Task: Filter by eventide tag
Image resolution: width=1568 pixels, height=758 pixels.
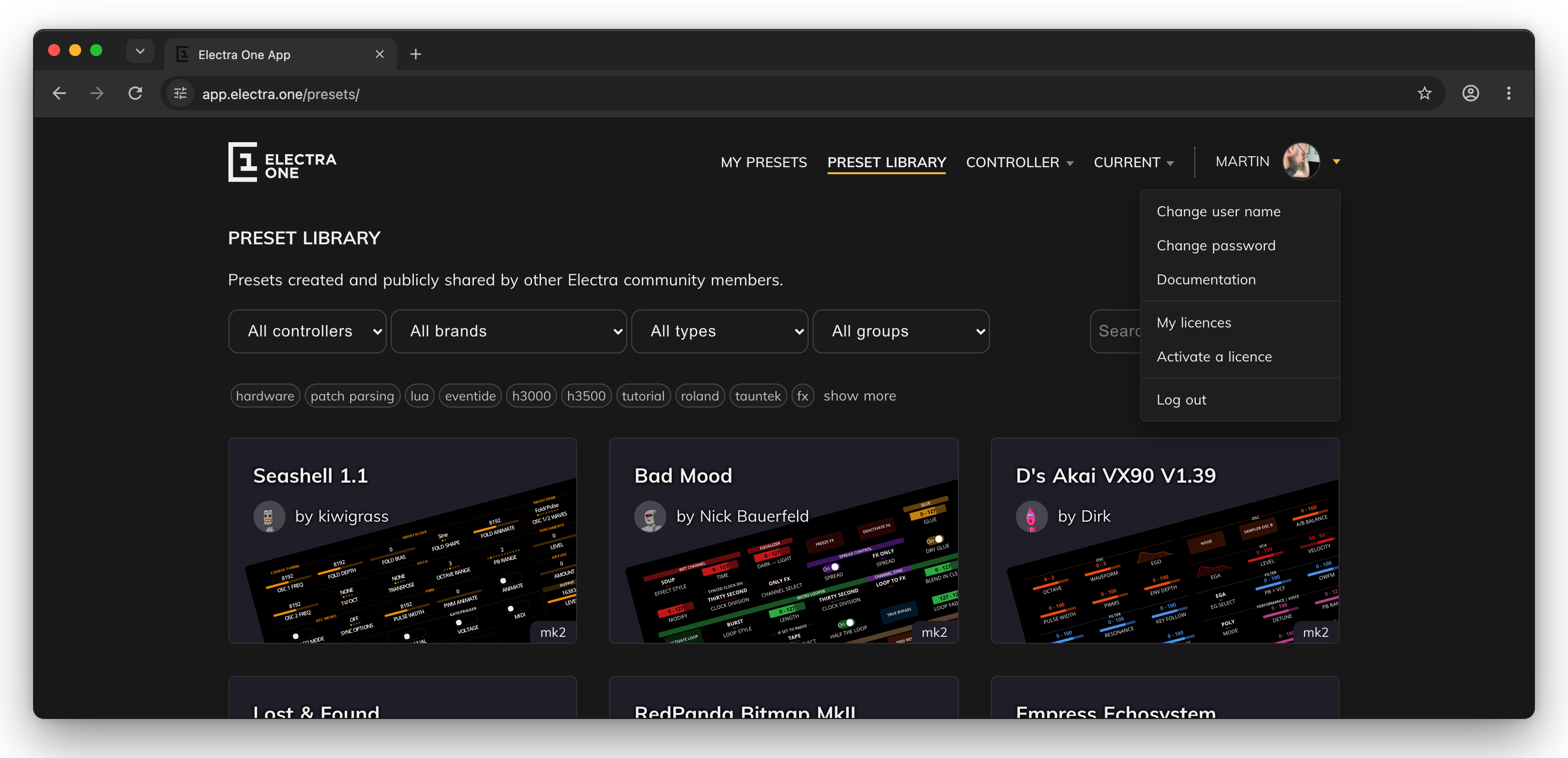Action: point(470,396)
